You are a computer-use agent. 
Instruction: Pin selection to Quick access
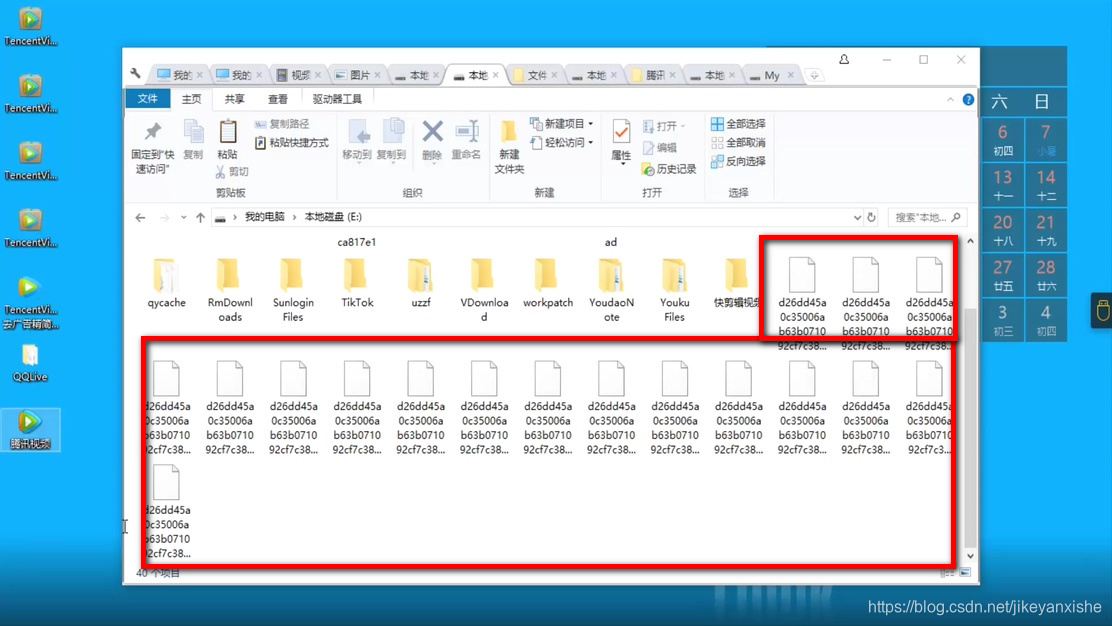(x=152, y=147)
